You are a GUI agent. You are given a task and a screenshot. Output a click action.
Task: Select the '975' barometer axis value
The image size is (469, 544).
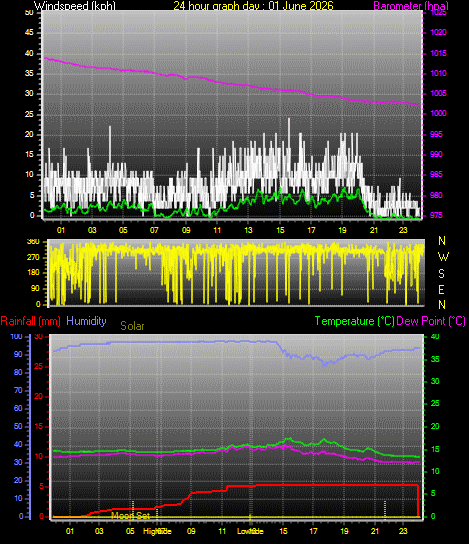(436, 215)
